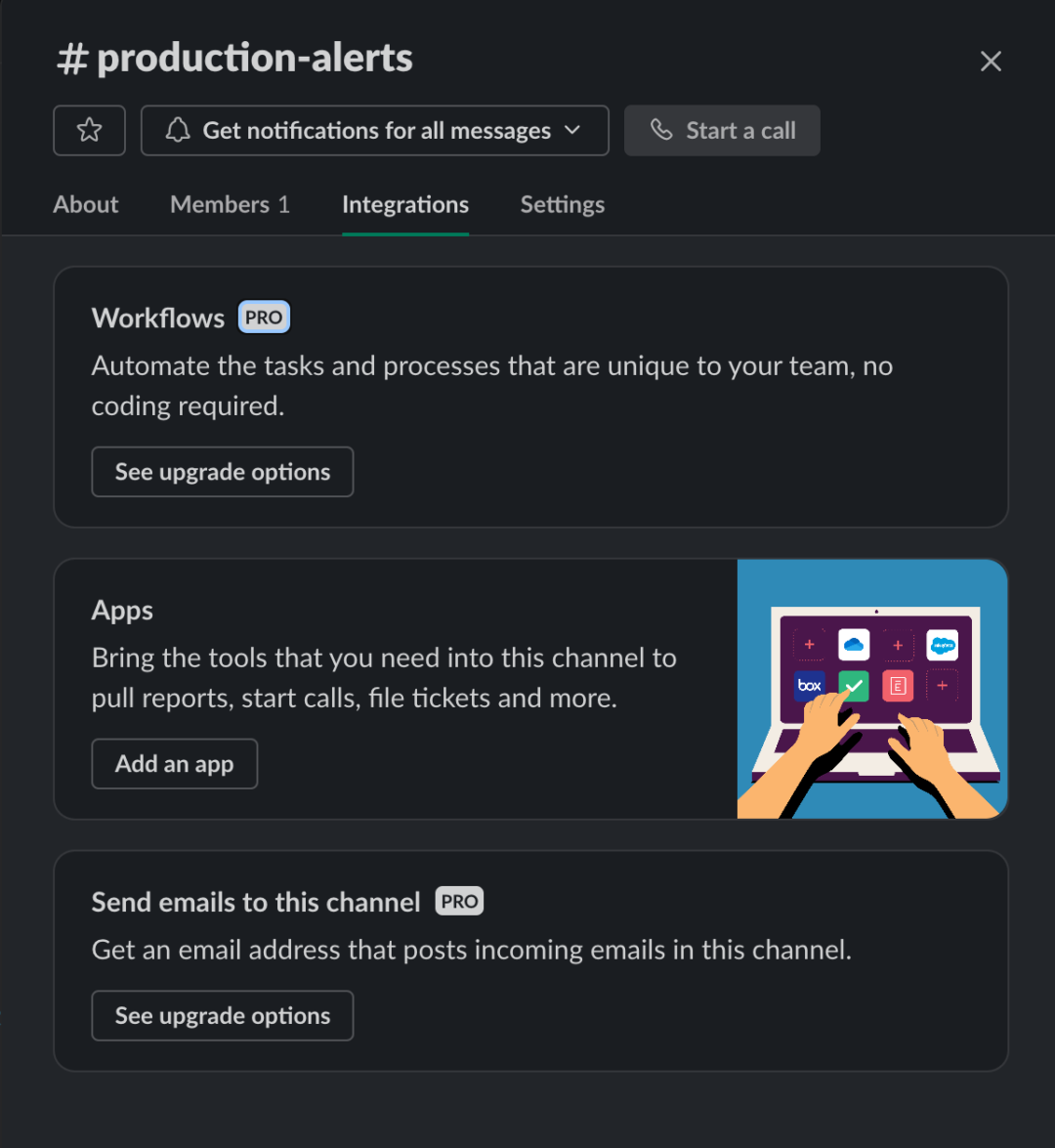Image resolution: width=1055 pixels, height=1148 pixels.
Task: Click the Salesforce cloud icon in the illustration
Action: click(x=943, y=644)
